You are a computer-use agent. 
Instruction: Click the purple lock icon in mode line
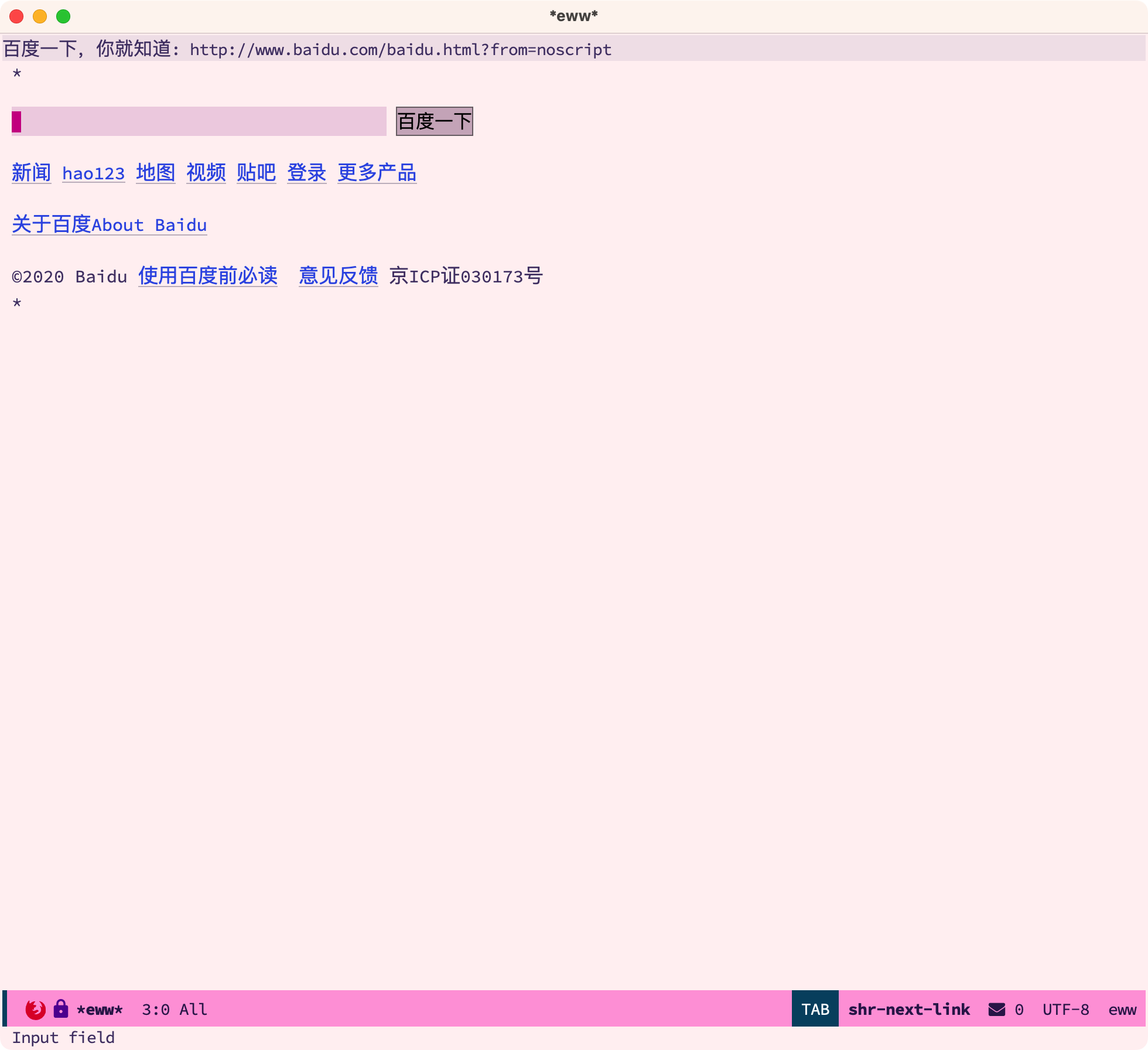click(x=61, y=1009)
